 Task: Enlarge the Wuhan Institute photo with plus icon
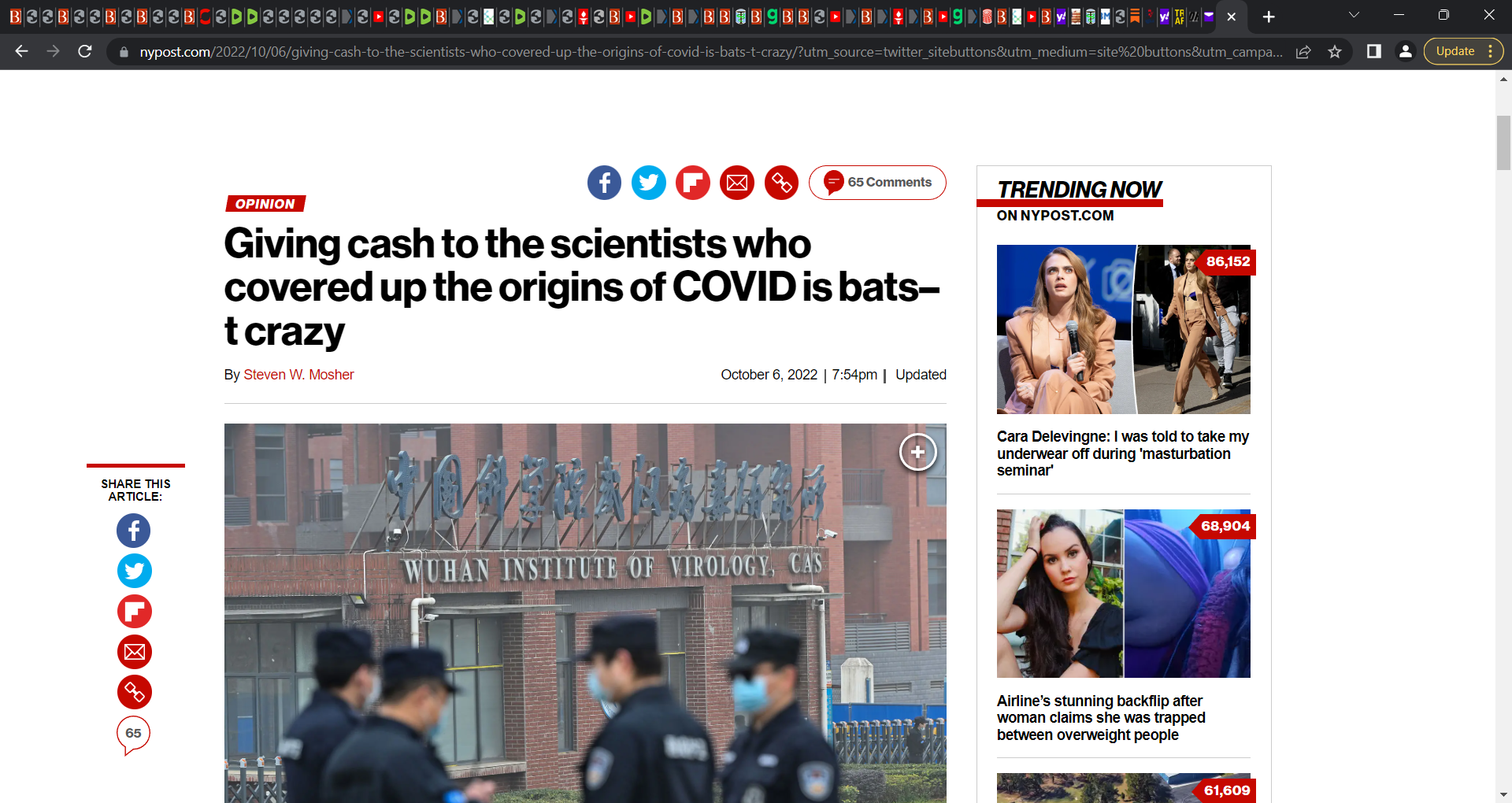[918, 452]
